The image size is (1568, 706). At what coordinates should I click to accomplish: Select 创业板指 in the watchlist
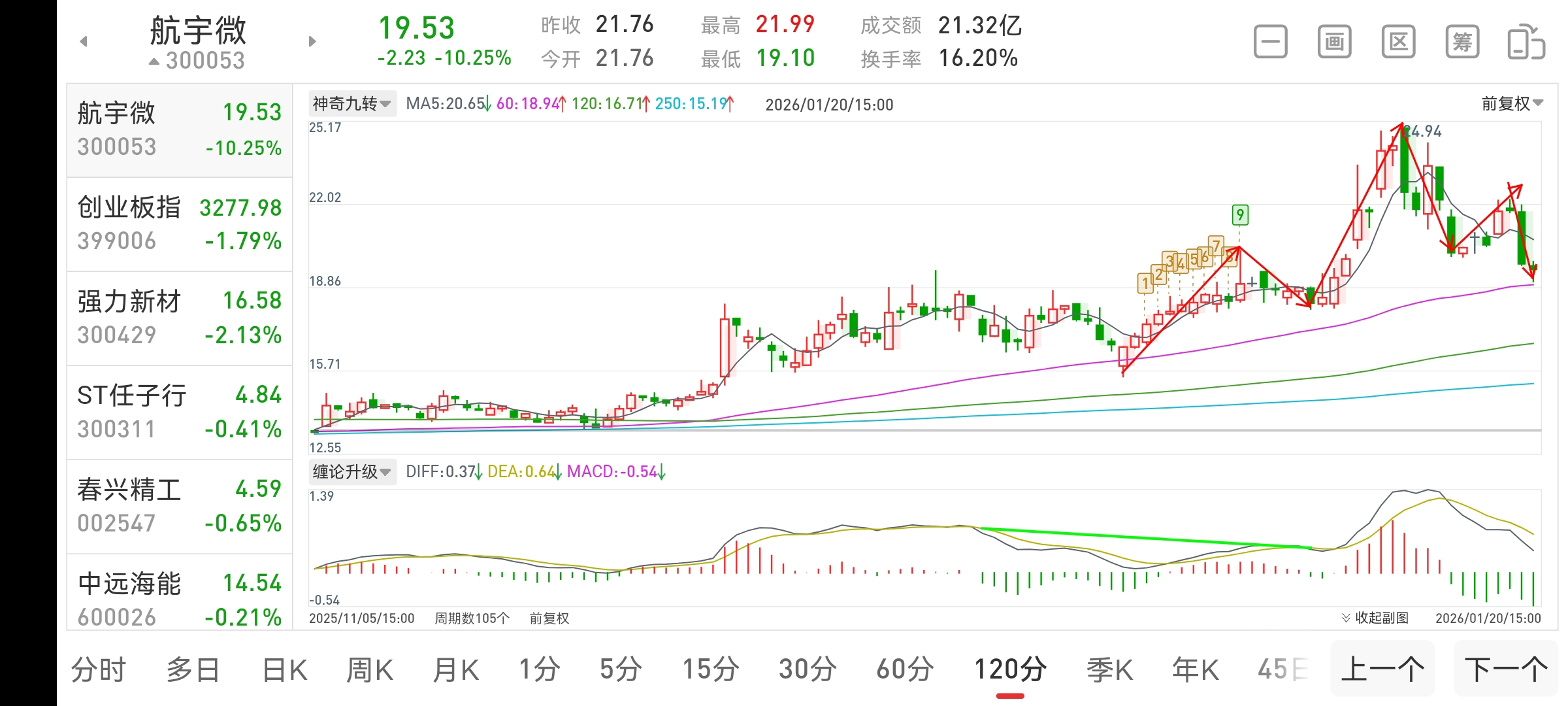tap(180, 224)
